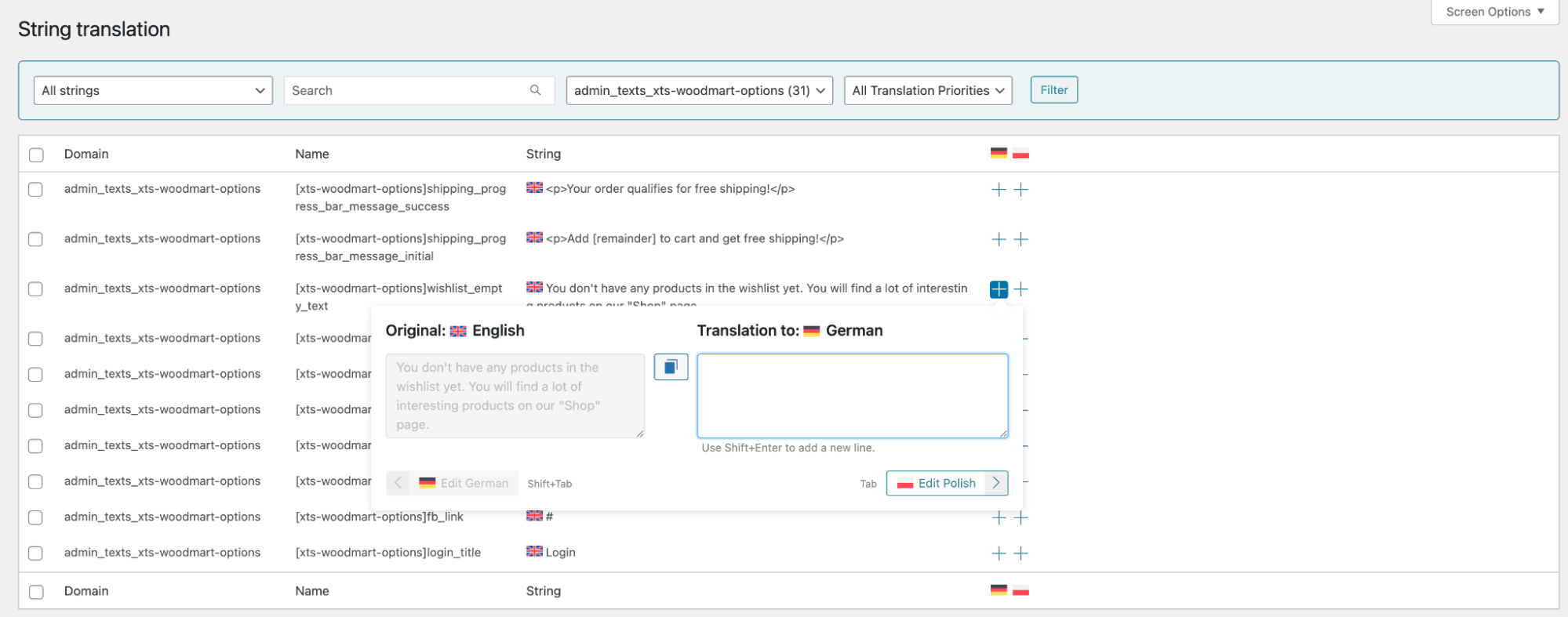Click the Filter button
The image size is (1568, 617).
pyautogui.click(x=1053, y=90)
